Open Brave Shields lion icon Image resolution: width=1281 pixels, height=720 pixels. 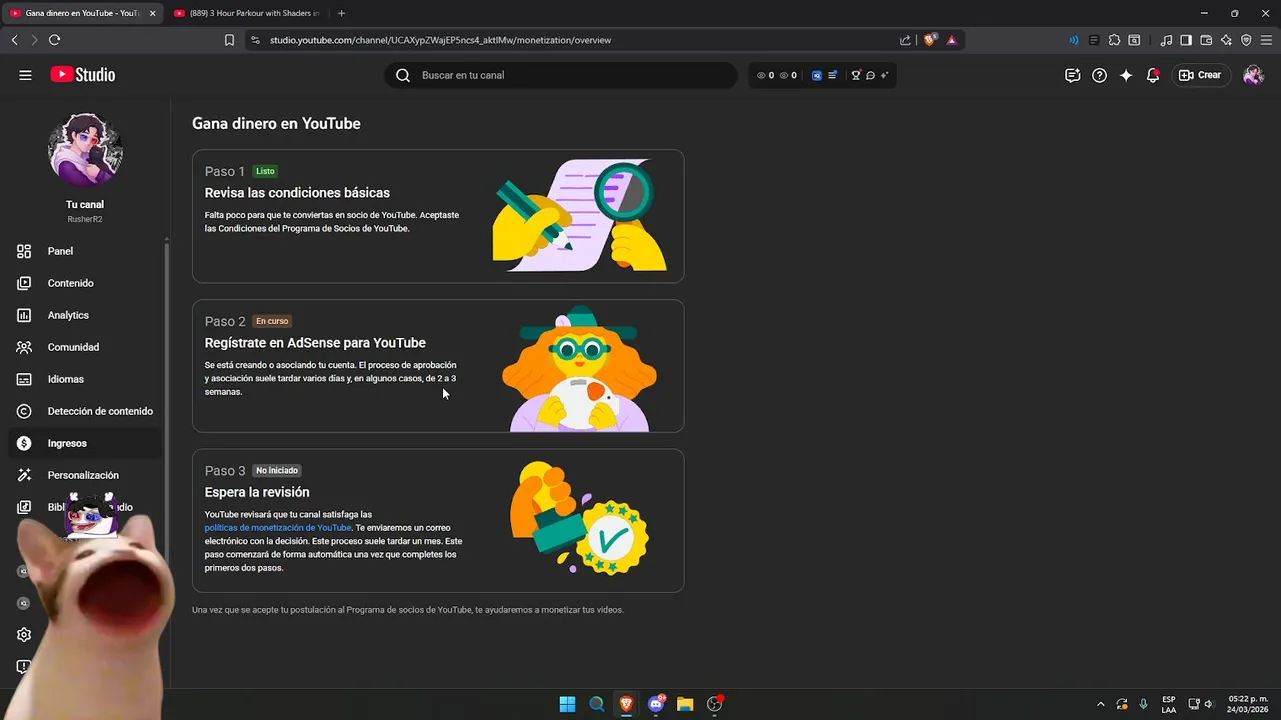(x=930, y=40)
